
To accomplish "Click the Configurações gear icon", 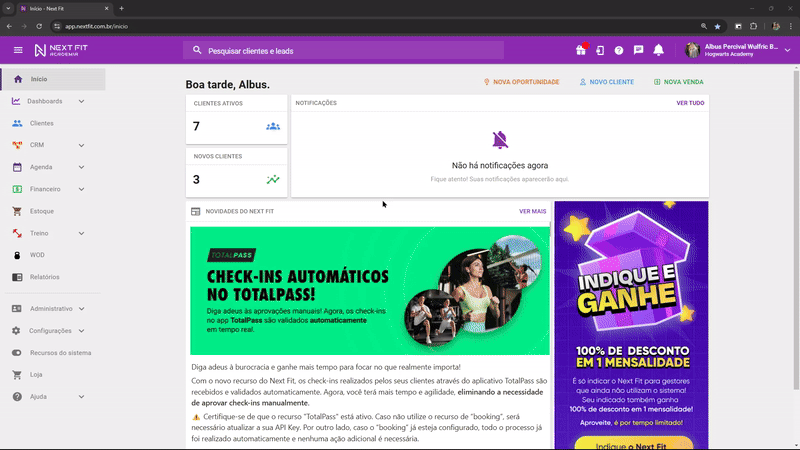I will coord(16,331).
